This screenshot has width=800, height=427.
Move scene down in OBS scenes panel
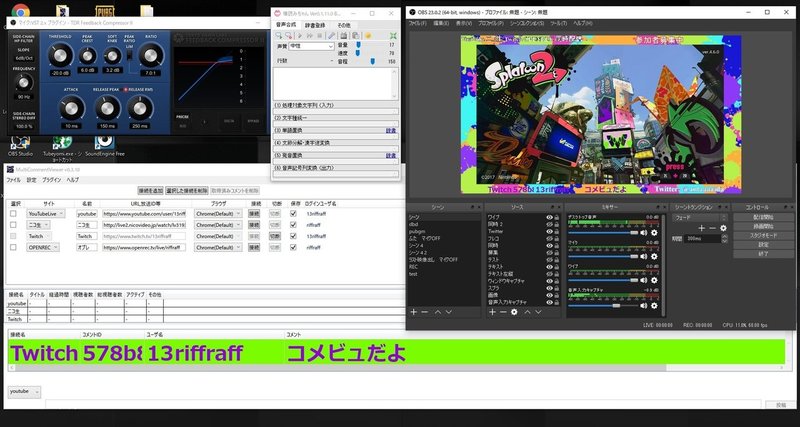tap(448, 312)
